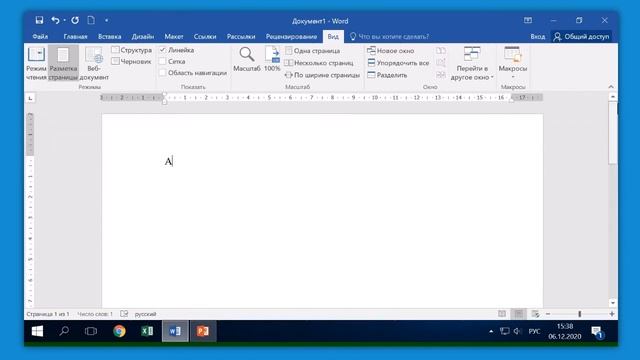Click vertical scrollbar down arrow
Screen dimensions: 640x360
tap(613, 303)
